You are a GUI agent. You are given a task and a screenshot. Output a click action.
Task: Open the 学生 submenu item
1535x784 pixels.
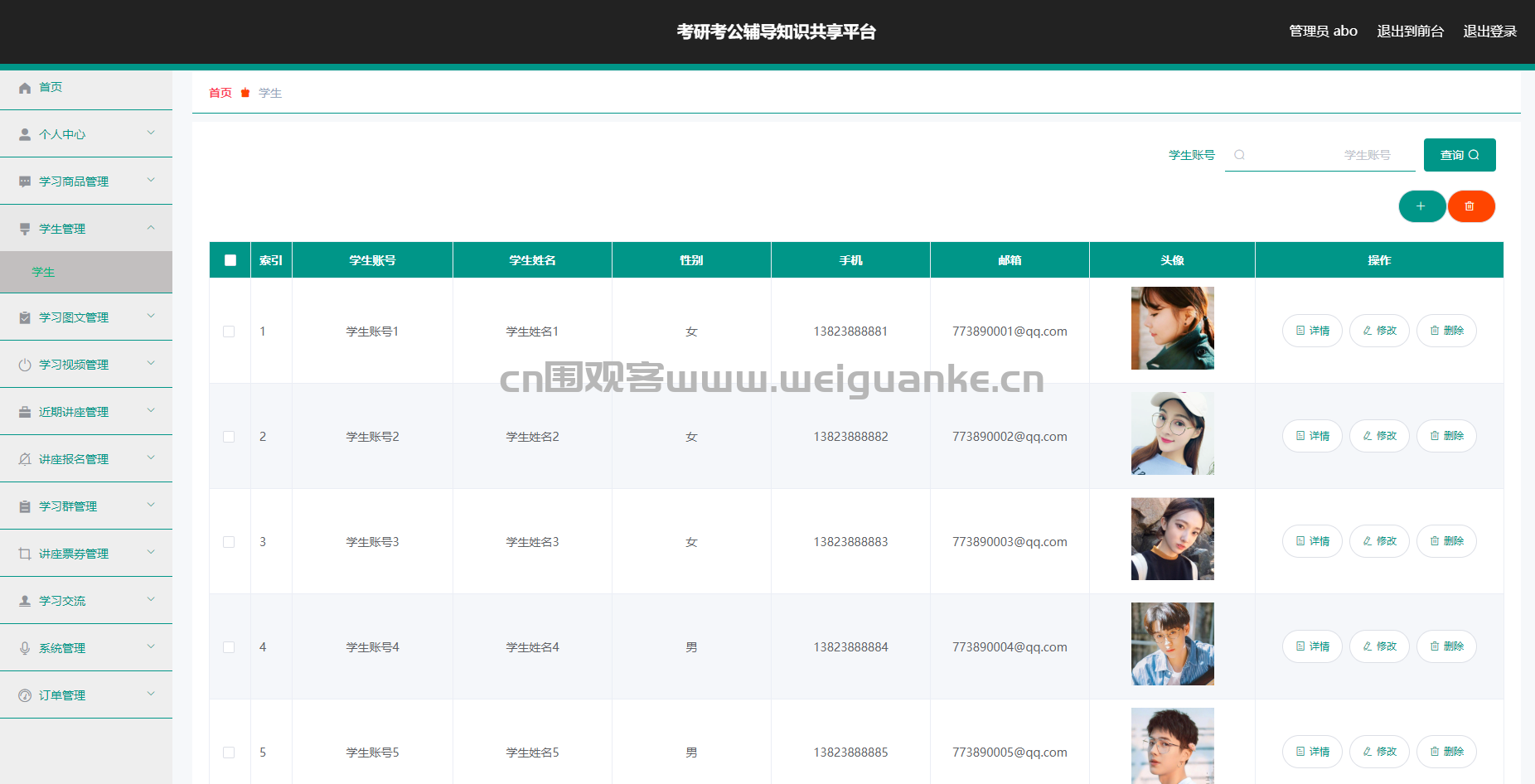click(43, 272)
